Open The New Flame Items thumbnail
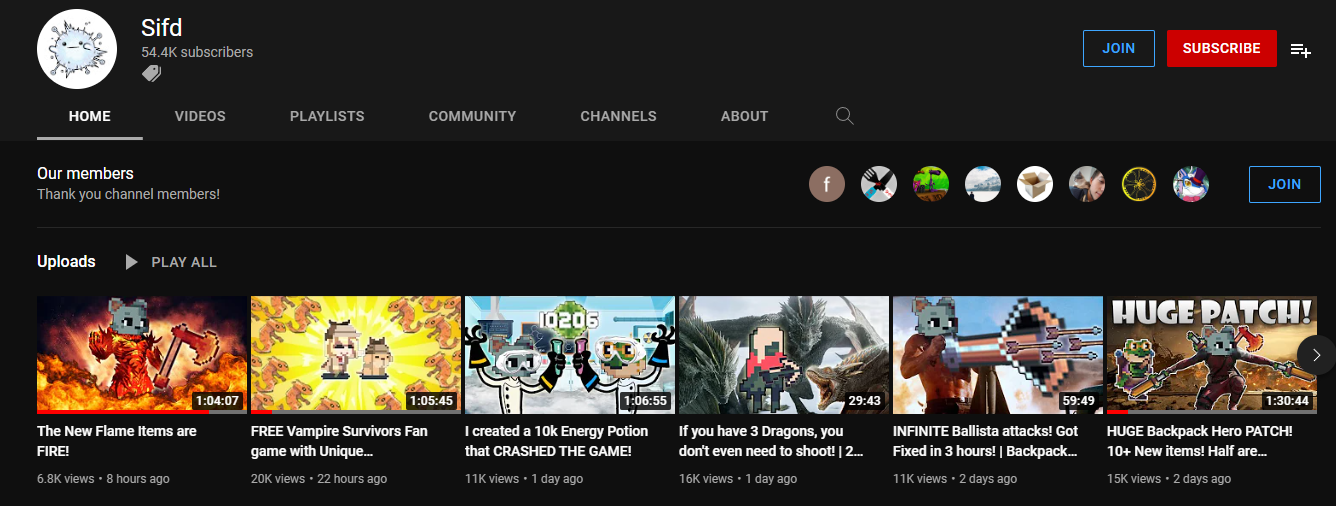 (142, 354)
